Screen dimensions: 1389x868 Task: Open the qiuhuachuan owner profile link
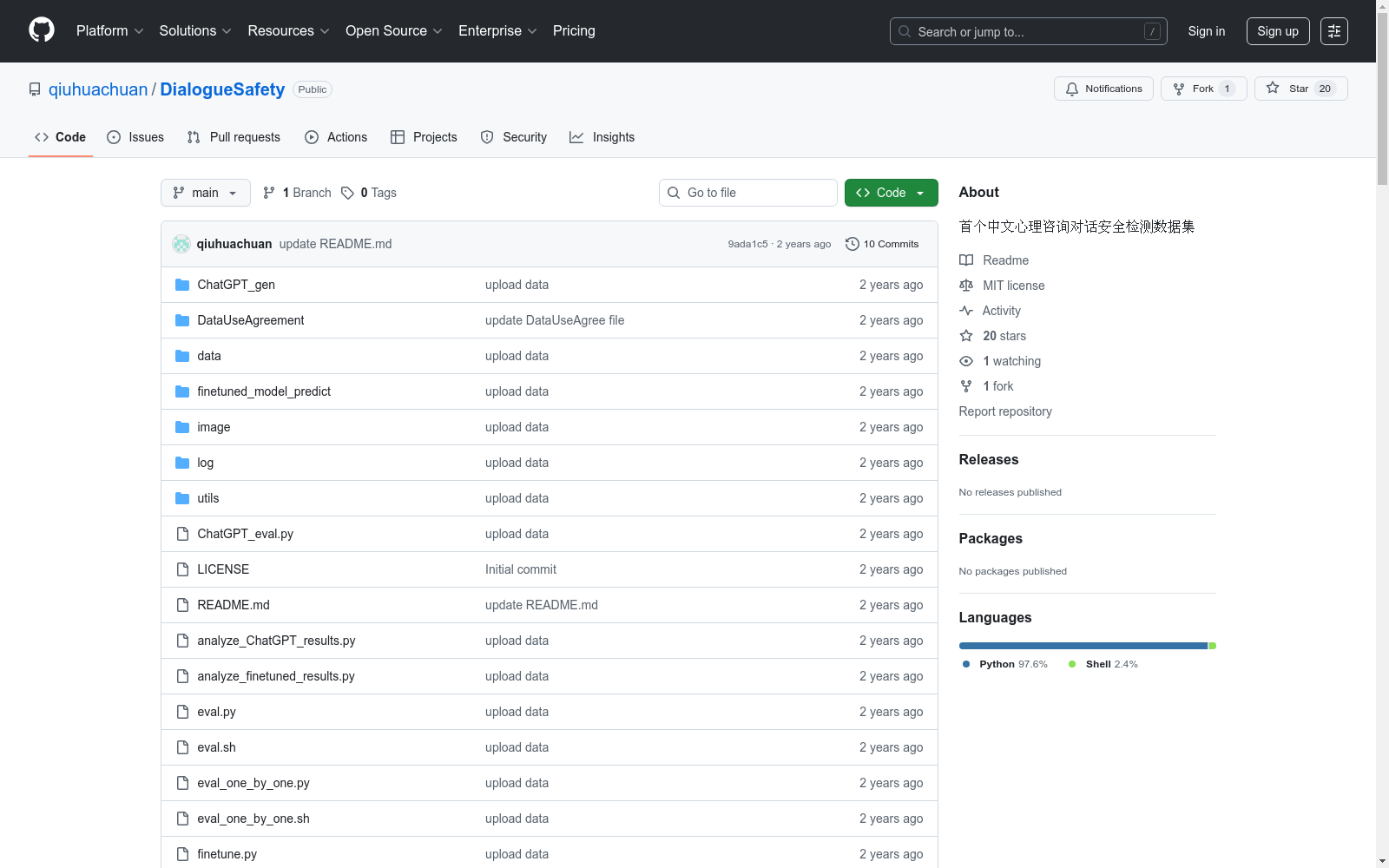tap(98, 89)
